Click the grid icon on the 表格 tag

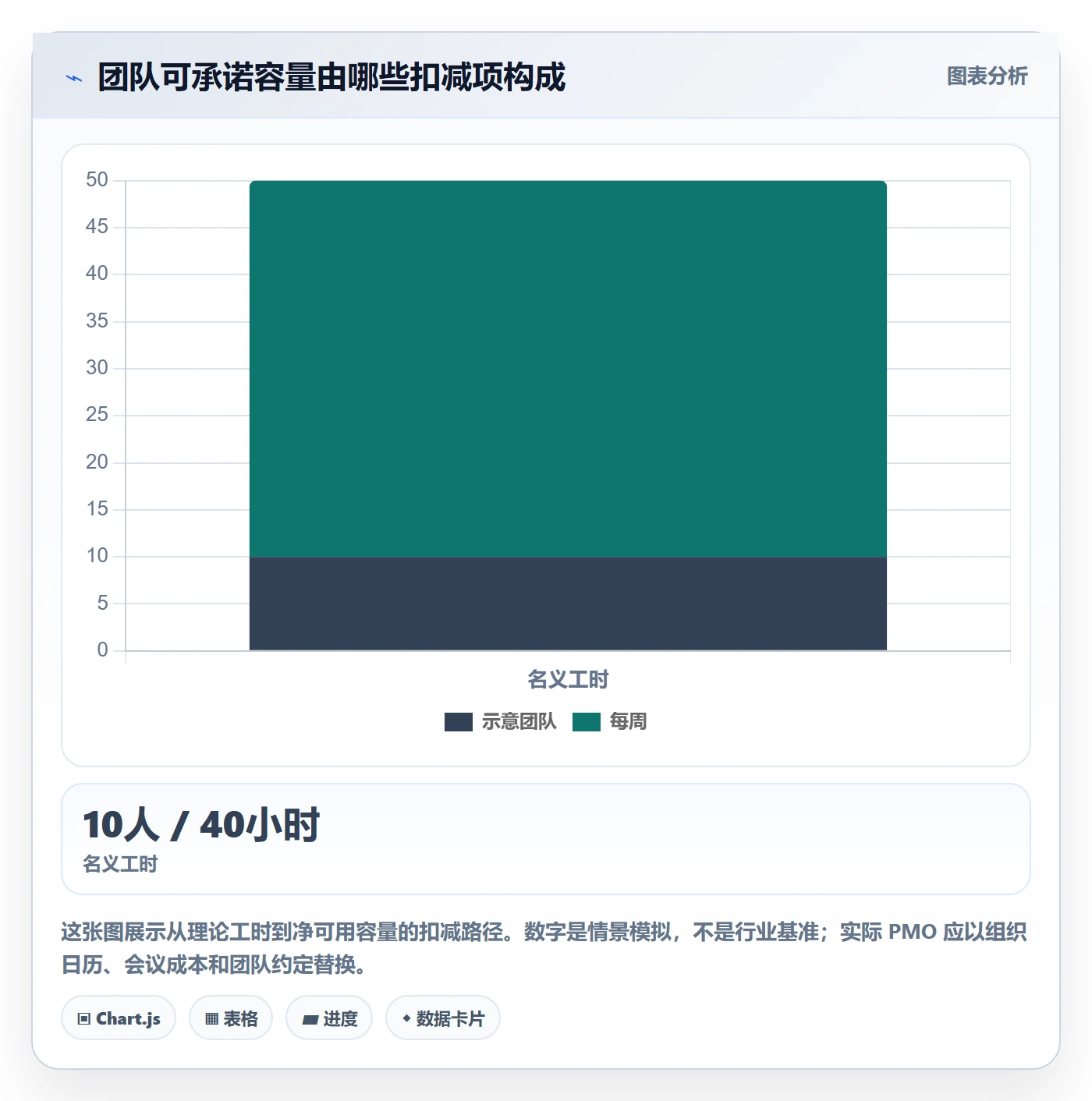coord(211,1018)
